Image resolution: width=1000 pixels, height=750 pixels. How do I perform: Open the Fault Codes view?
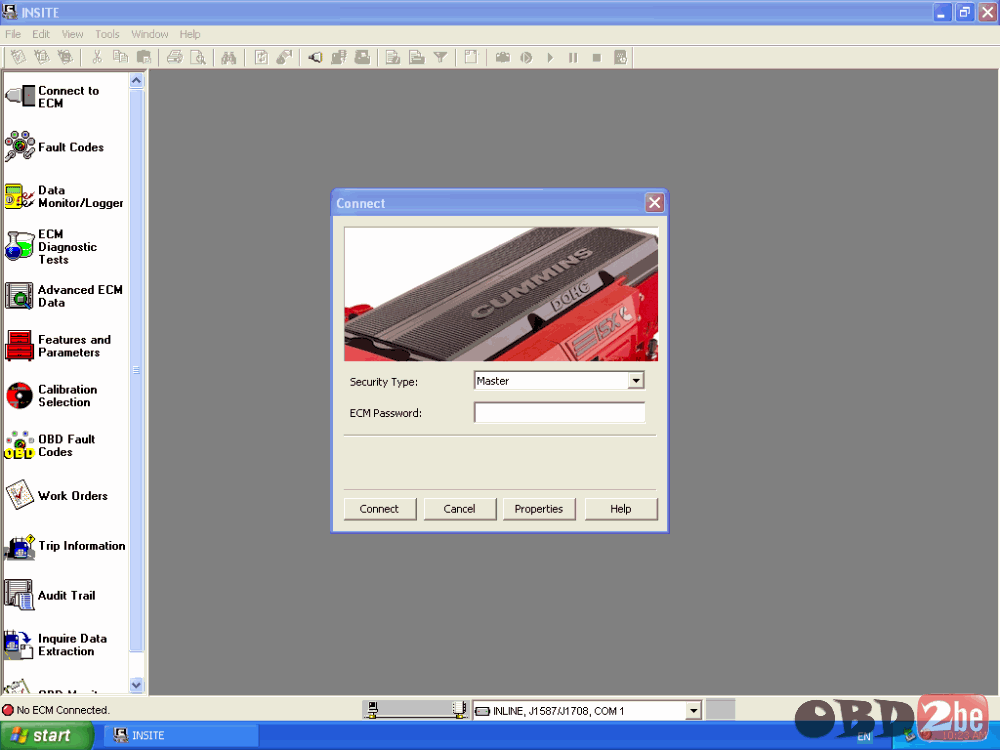pos(55,147)
